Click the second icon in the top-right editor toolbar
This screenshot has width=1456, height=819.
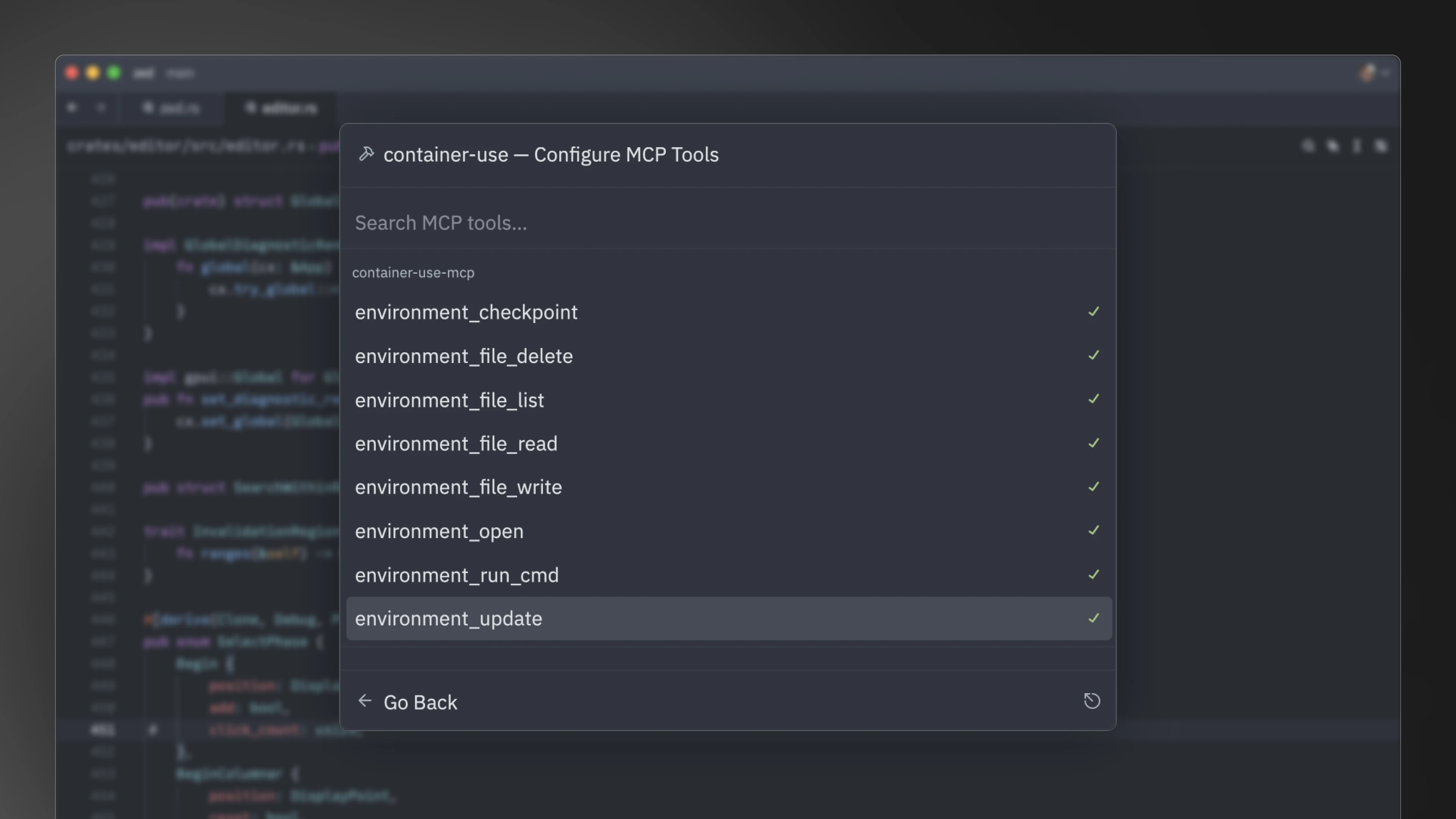1333,145
